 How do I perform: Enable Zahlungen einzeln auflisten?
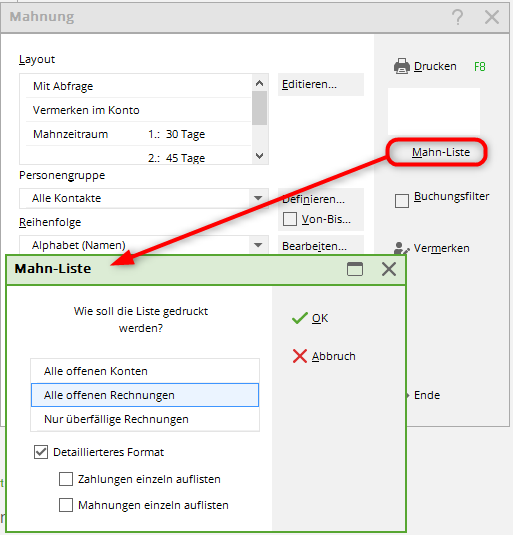[x=66, y=479]
